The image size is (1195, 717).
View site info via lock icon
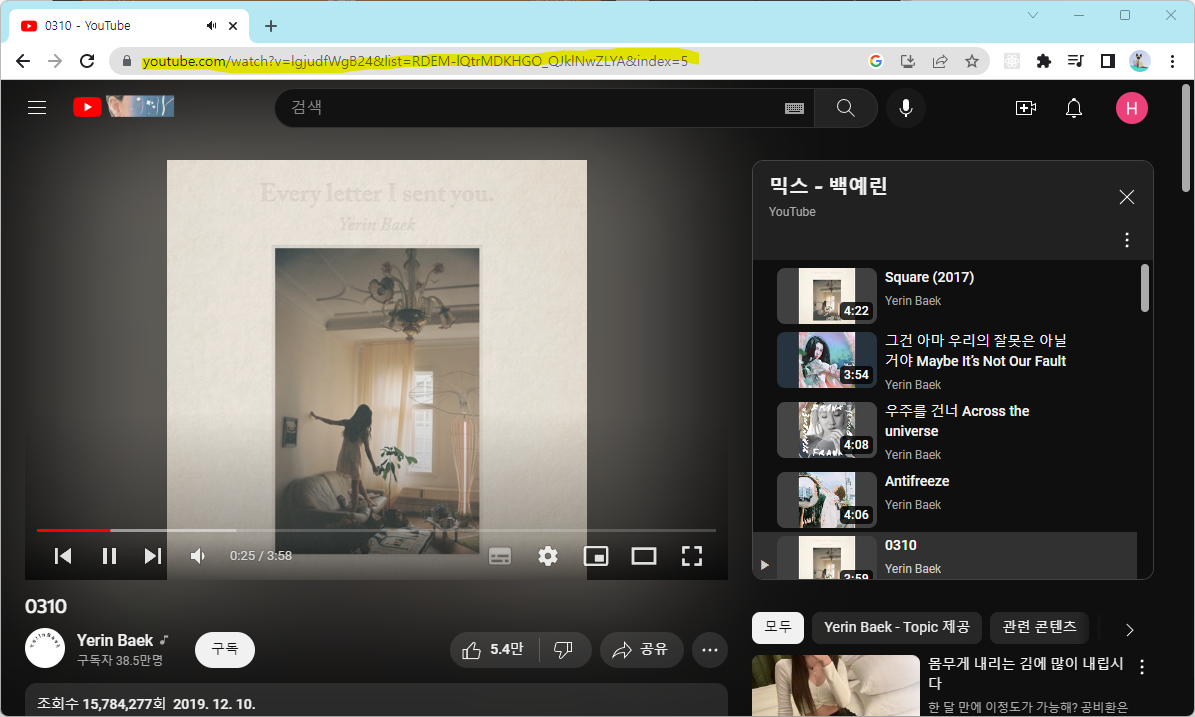tap(127, 61)
